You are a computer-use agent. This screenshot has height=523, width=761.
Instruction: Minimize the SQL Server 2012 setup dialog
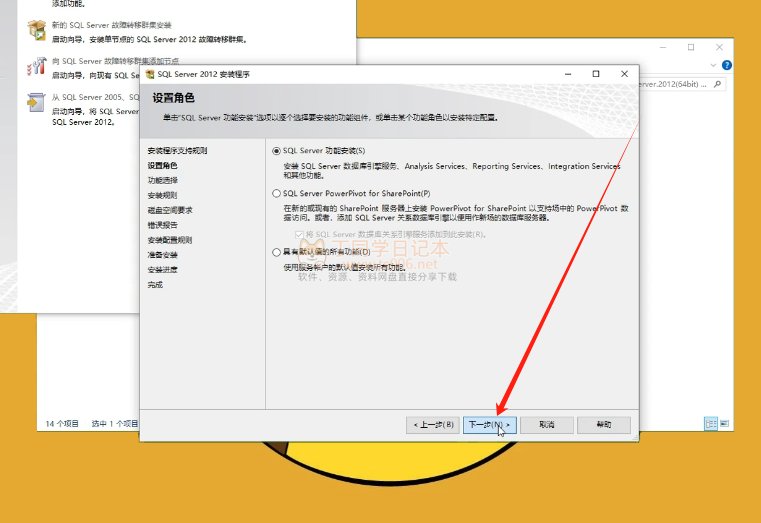568,74
